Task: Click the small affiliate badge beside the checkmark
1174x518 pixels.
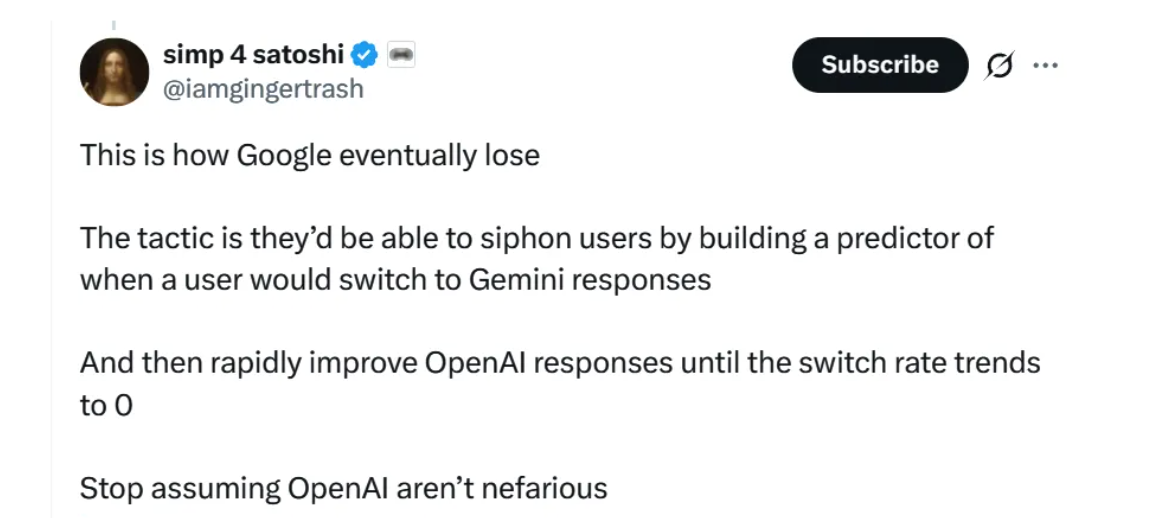Action: 400,54
